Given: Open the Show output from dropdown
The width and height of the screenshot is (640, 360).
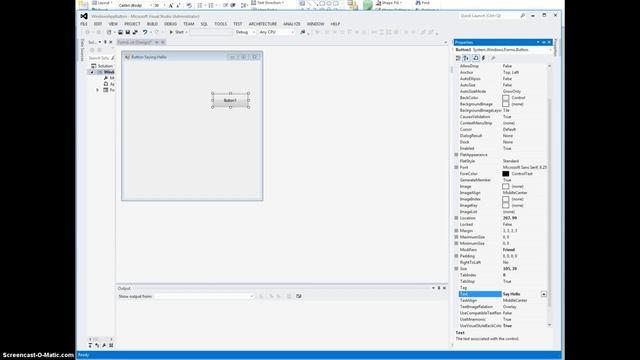Looking at the screenshot, I should click(204, 296).
